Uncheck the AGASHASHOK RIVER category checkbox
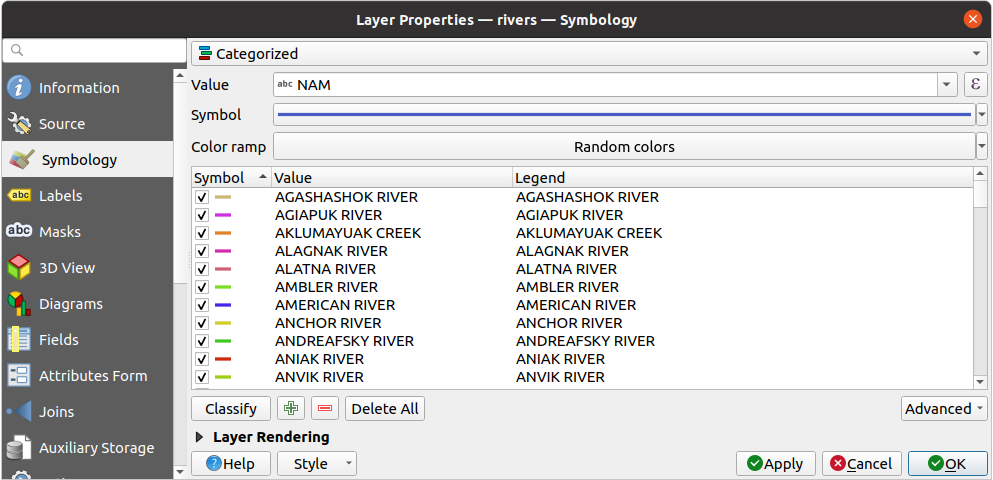993x480 pixels. tap(202, 197)
